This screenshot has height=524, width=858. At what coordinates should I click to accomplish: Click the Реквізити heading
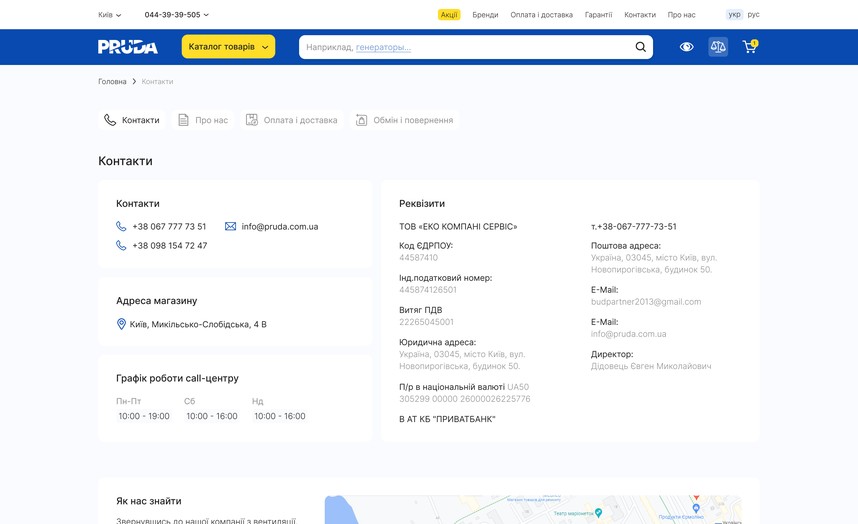click(422, 203)
